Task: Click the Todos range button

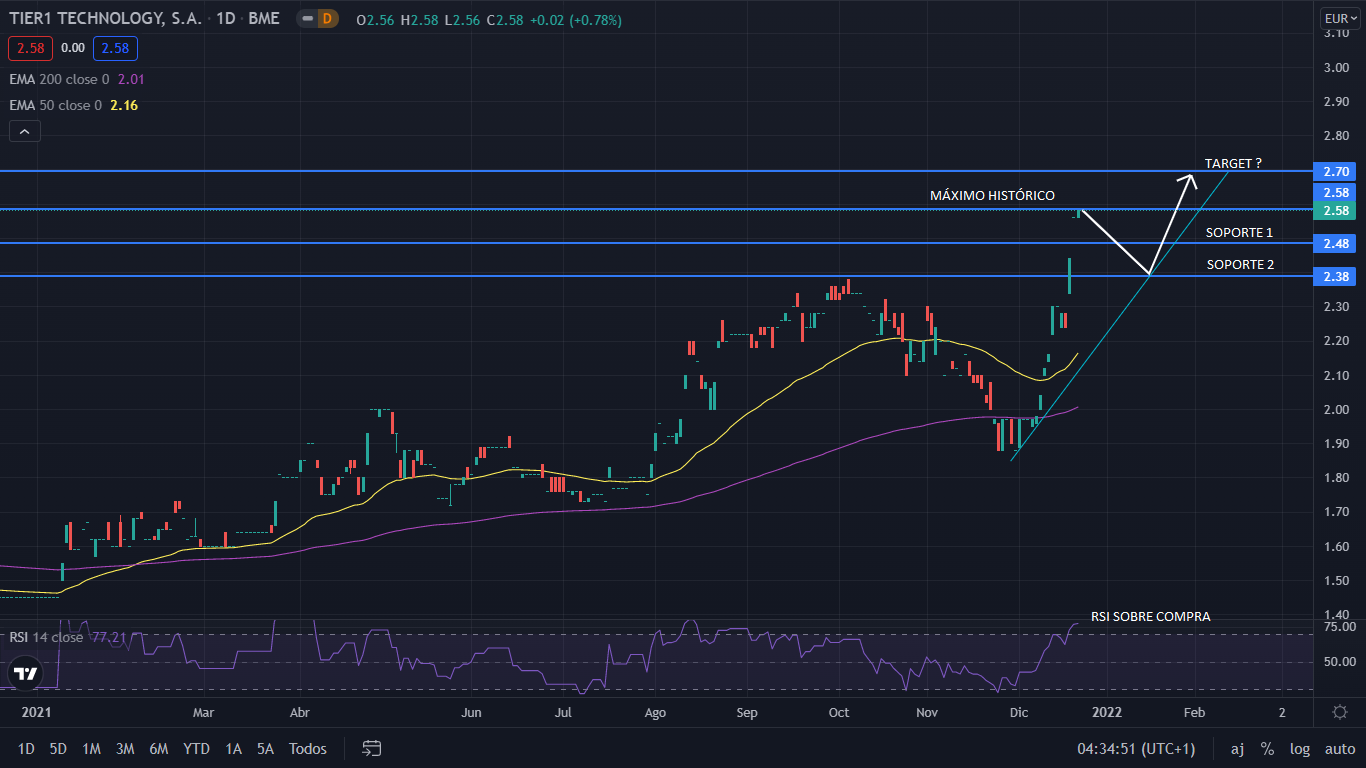Action: (x=307, y=748)
